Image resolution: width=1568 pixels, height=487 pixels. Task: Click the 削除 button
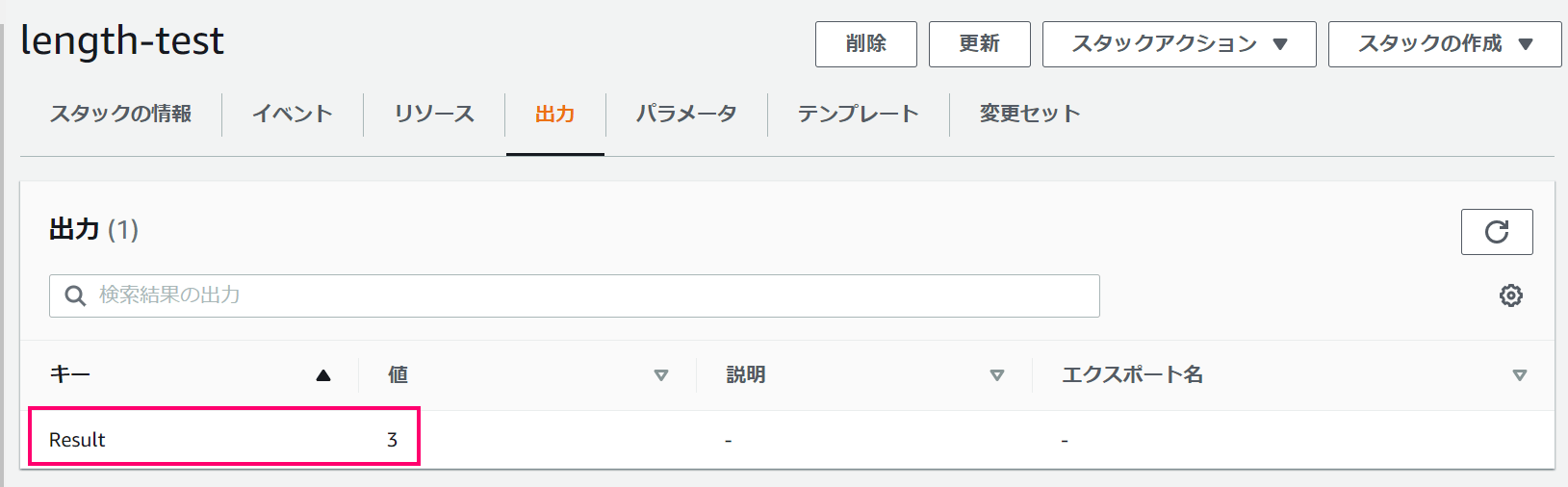click(x=866, y=44)
